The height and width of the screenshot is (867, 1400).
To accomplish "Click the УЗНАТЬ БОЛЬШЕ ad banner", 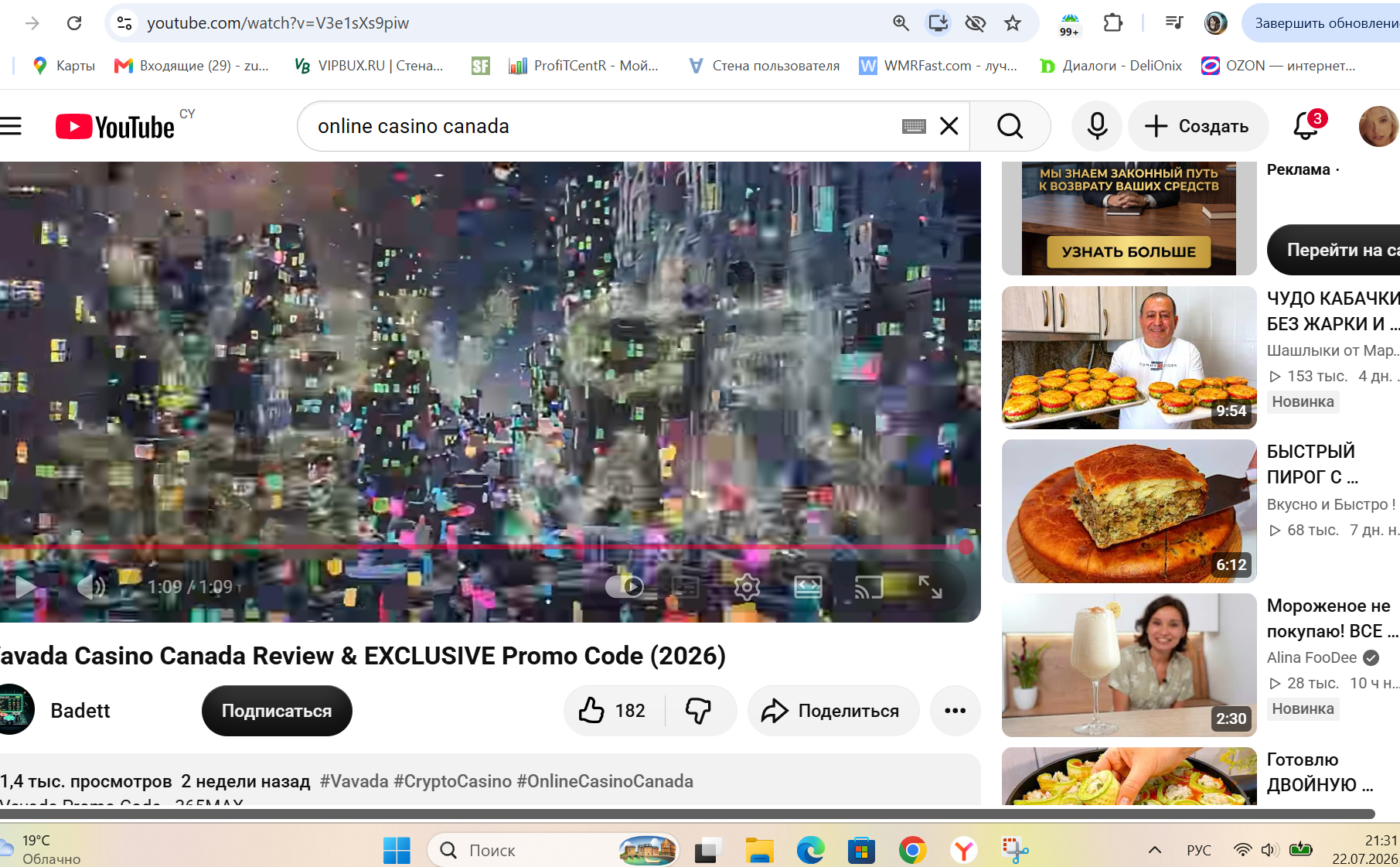I will pyautogui.click(x=1129, y=251).
